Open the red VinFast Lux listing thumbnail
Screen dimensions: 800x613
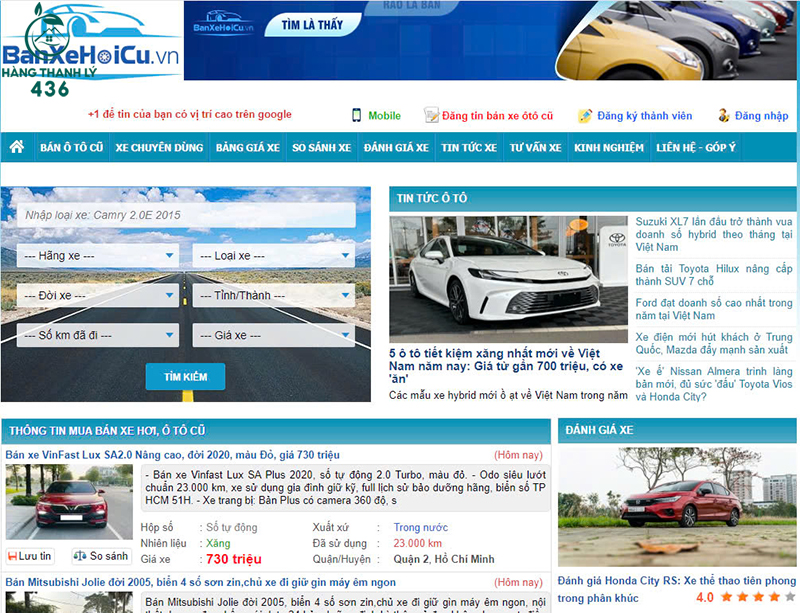[x=69, y=502]
